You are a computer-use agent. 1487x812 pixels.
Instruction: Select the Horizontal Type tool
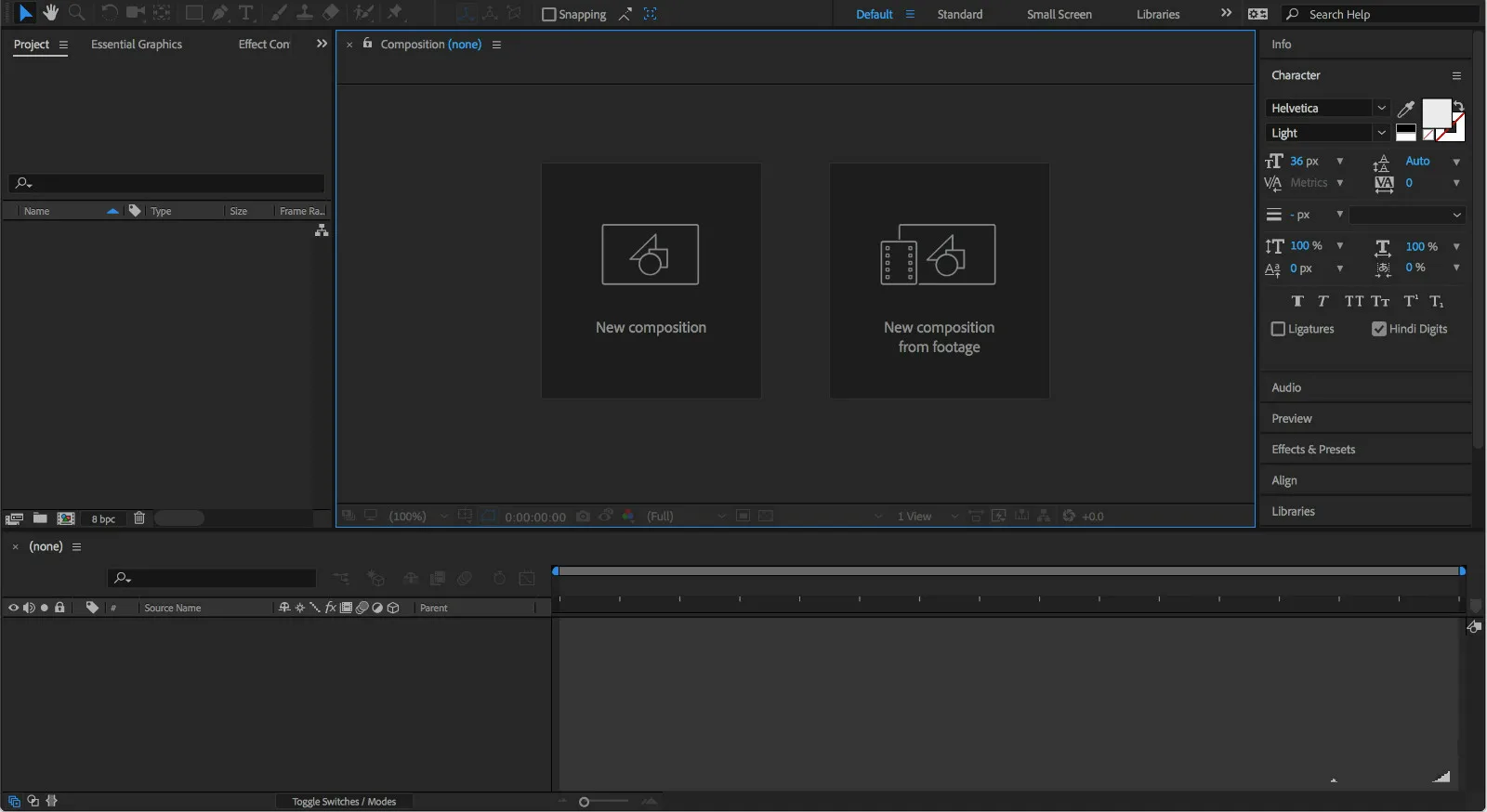(x=246, y=13)
